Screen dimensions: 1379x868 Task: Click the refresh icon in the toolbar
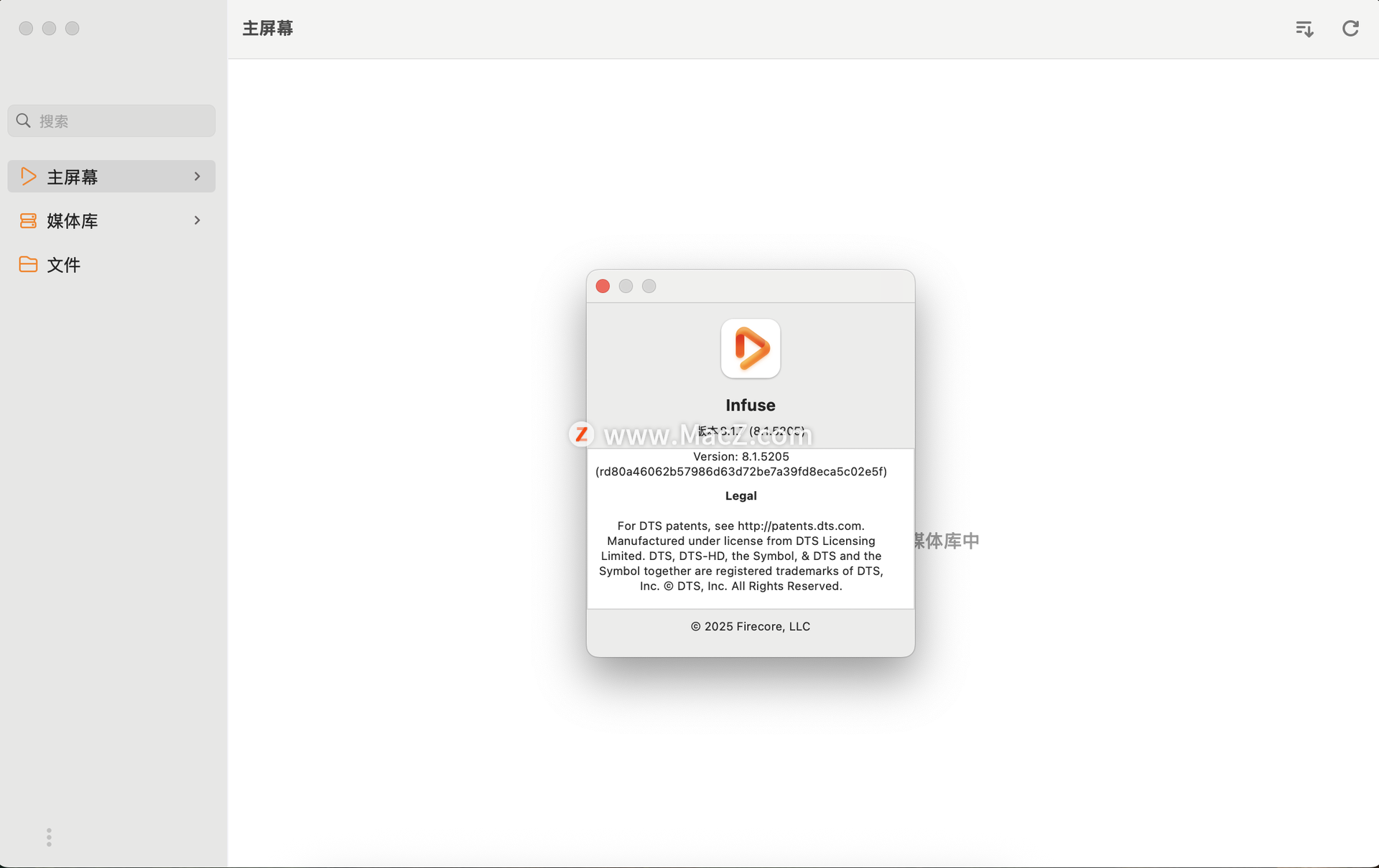1350,28
